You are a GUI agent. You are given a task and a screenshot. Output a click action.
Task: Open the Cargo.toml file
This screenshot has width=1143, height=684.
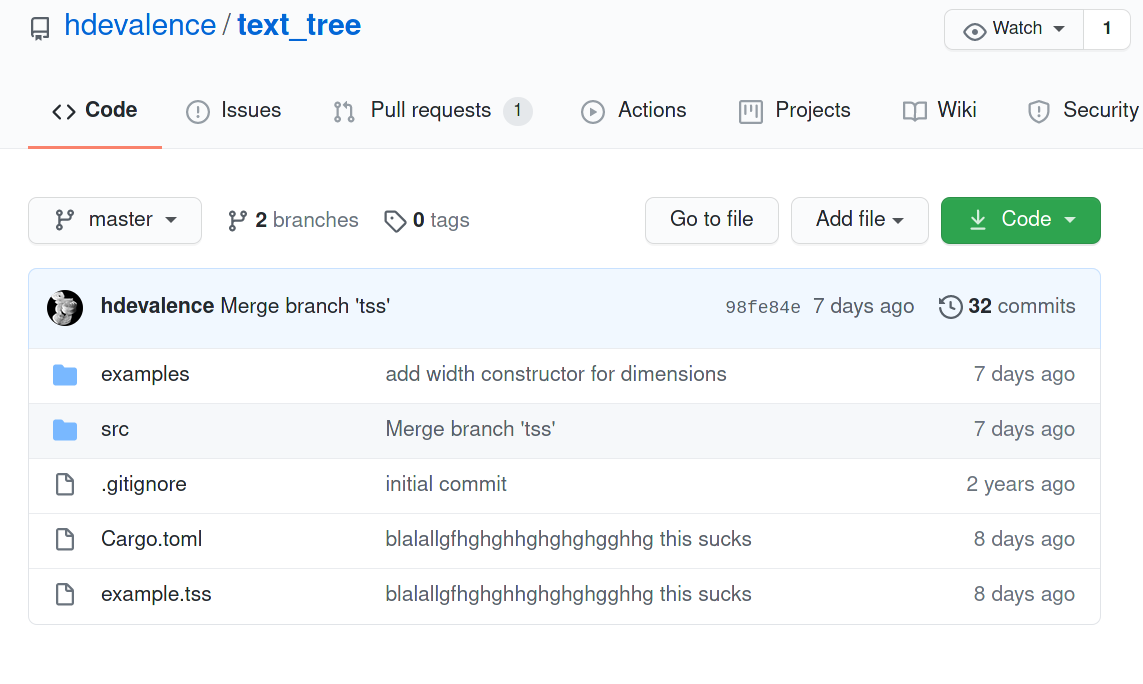[x=152, y=539]
